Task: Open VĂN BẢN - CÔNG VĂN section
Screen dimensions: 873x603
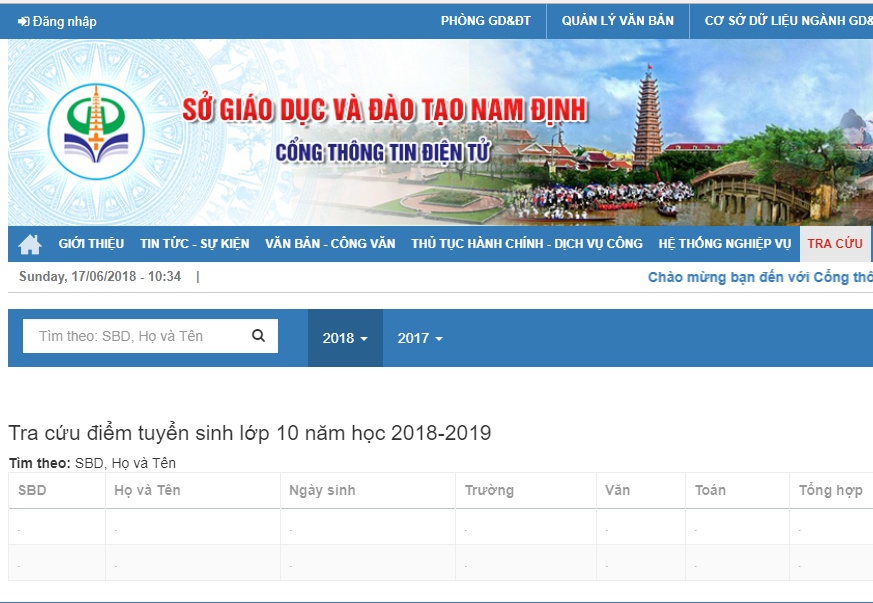Action: (330, 243)
